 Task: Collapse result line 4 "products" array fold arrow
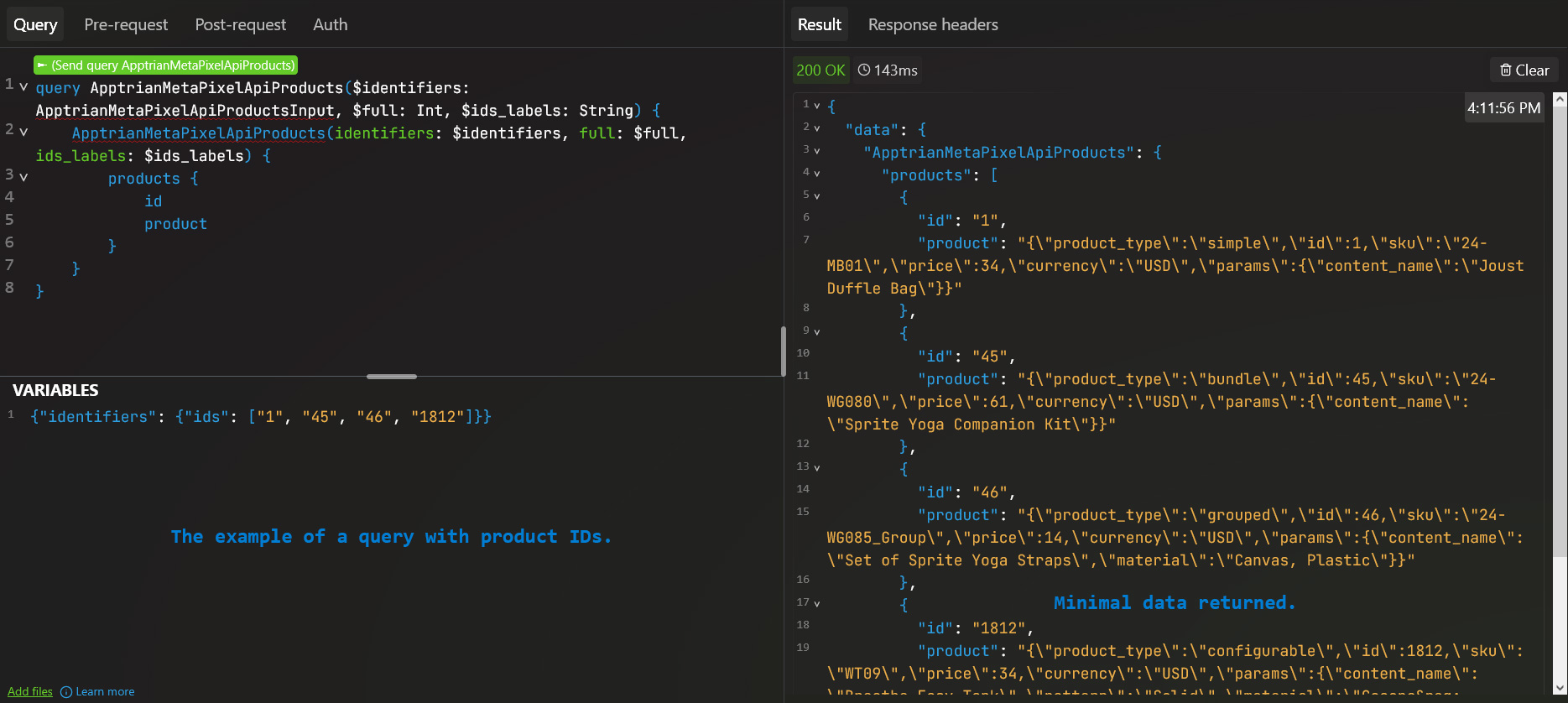(x=817, y=174)
